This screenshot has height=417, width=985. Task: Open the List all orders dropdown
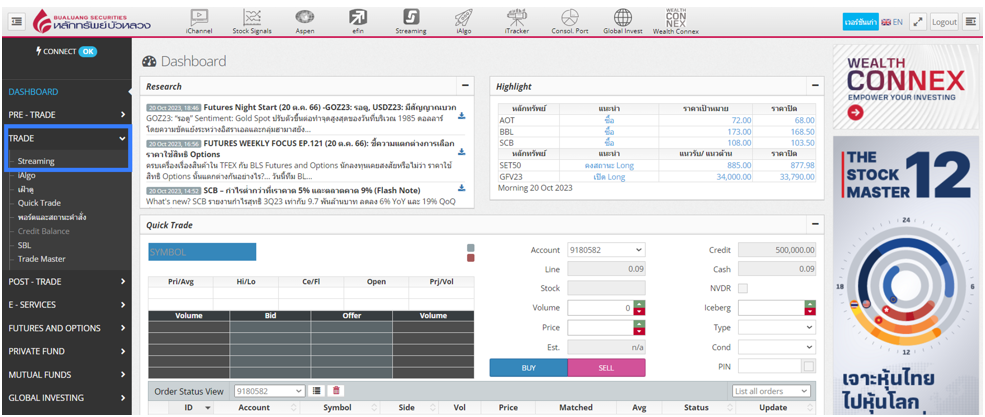tap(773, 391)
